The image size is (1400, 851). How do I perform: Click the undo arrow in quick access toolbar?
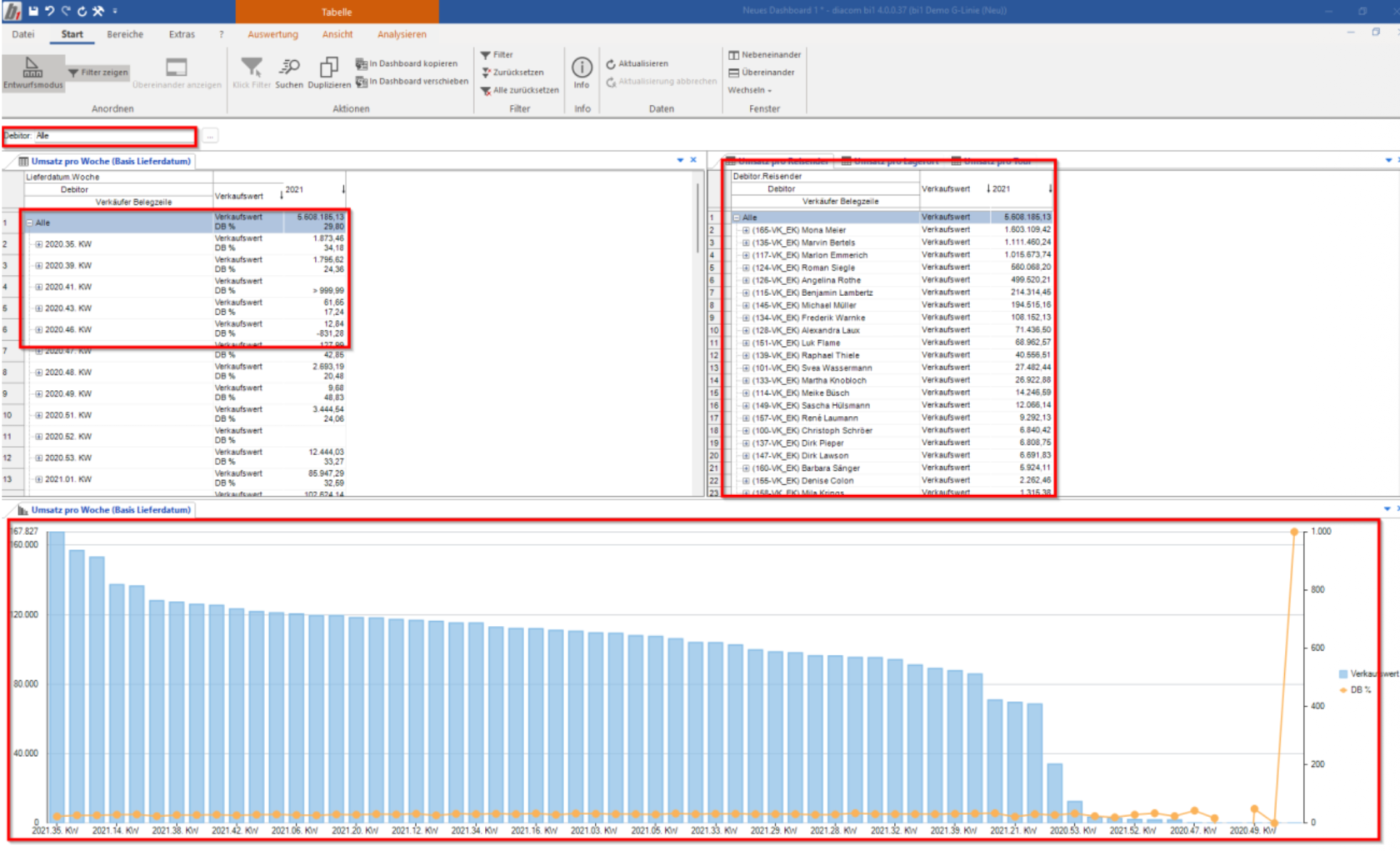[x=50, y=11]
